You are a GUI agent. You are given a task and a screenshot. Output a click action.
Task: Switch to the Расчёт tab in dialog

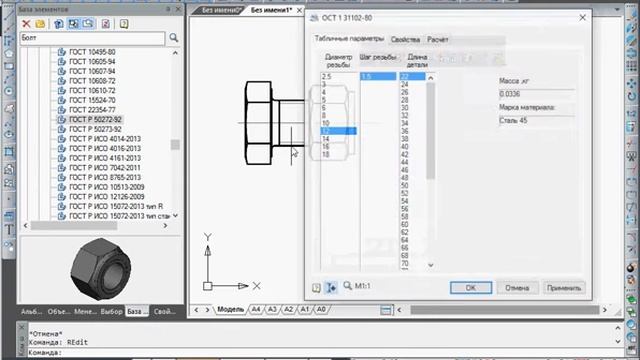[438, 40]
